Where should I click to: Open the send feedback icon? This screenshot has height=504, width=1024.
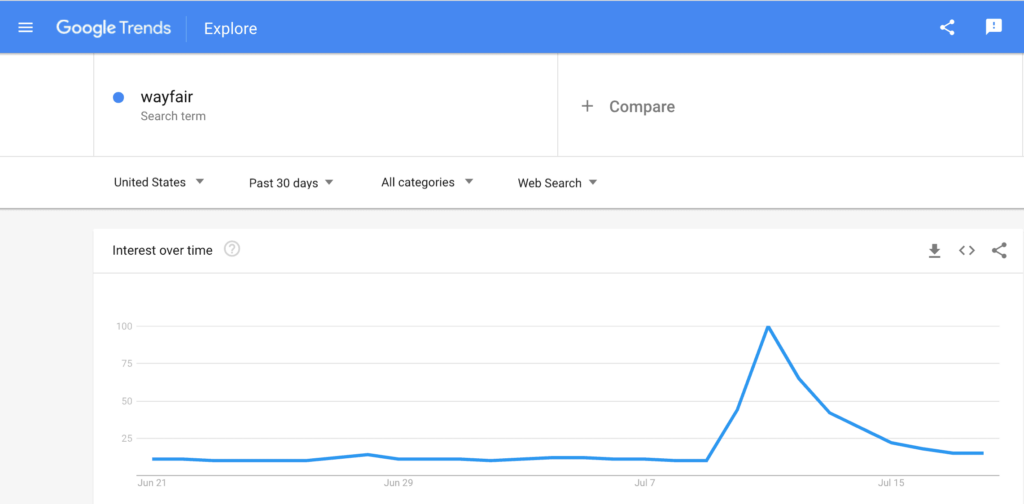993,27
